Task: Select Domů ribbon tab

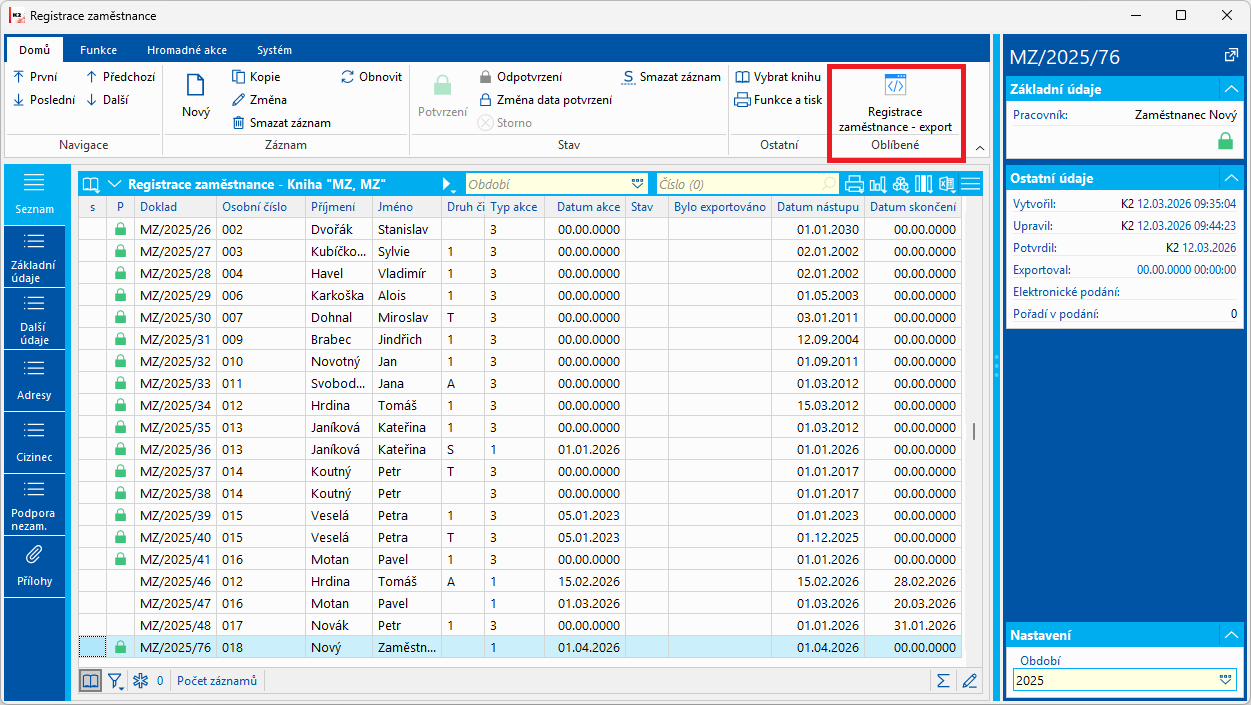Action: click(34, 50)
